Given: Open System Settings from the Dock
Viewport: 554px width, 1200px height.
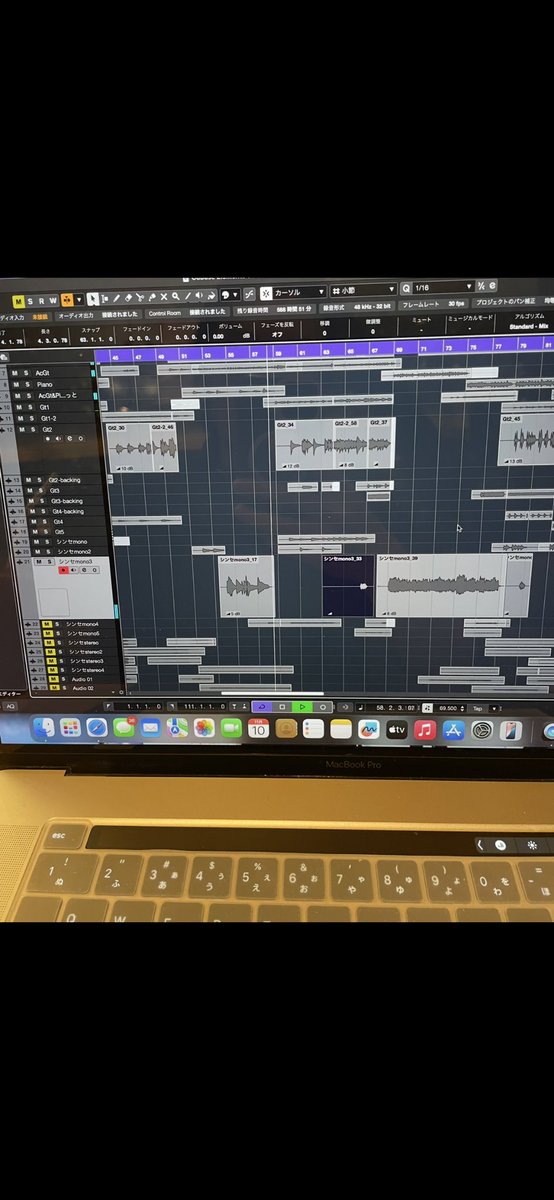Looking at the screenshot, I should point(482,730).
